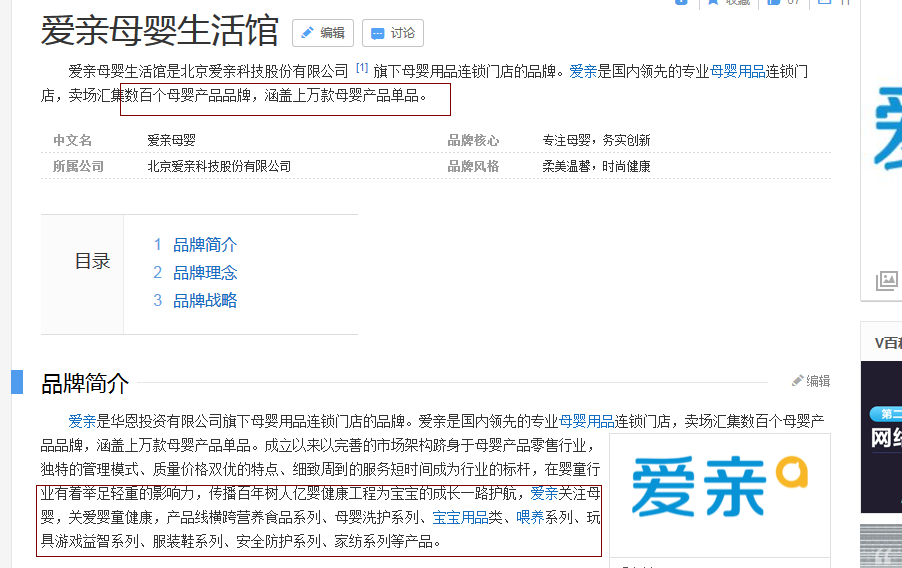Open the image album icon in the sidebar
Screen dimensions: 902x568
click(x=886, y=281)
